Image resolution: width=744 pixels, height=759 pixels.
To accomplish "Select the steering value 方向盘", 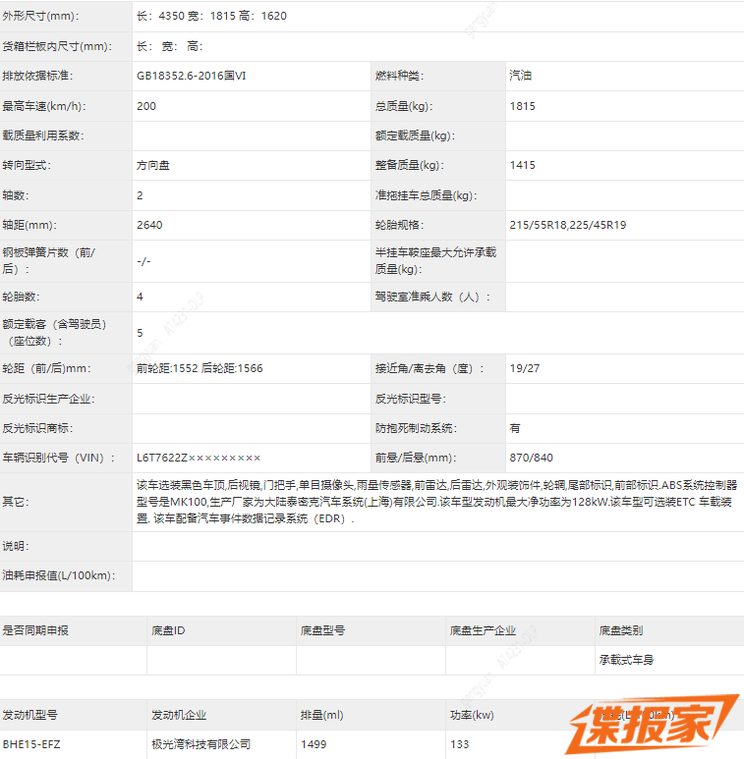I will point(153,166).
